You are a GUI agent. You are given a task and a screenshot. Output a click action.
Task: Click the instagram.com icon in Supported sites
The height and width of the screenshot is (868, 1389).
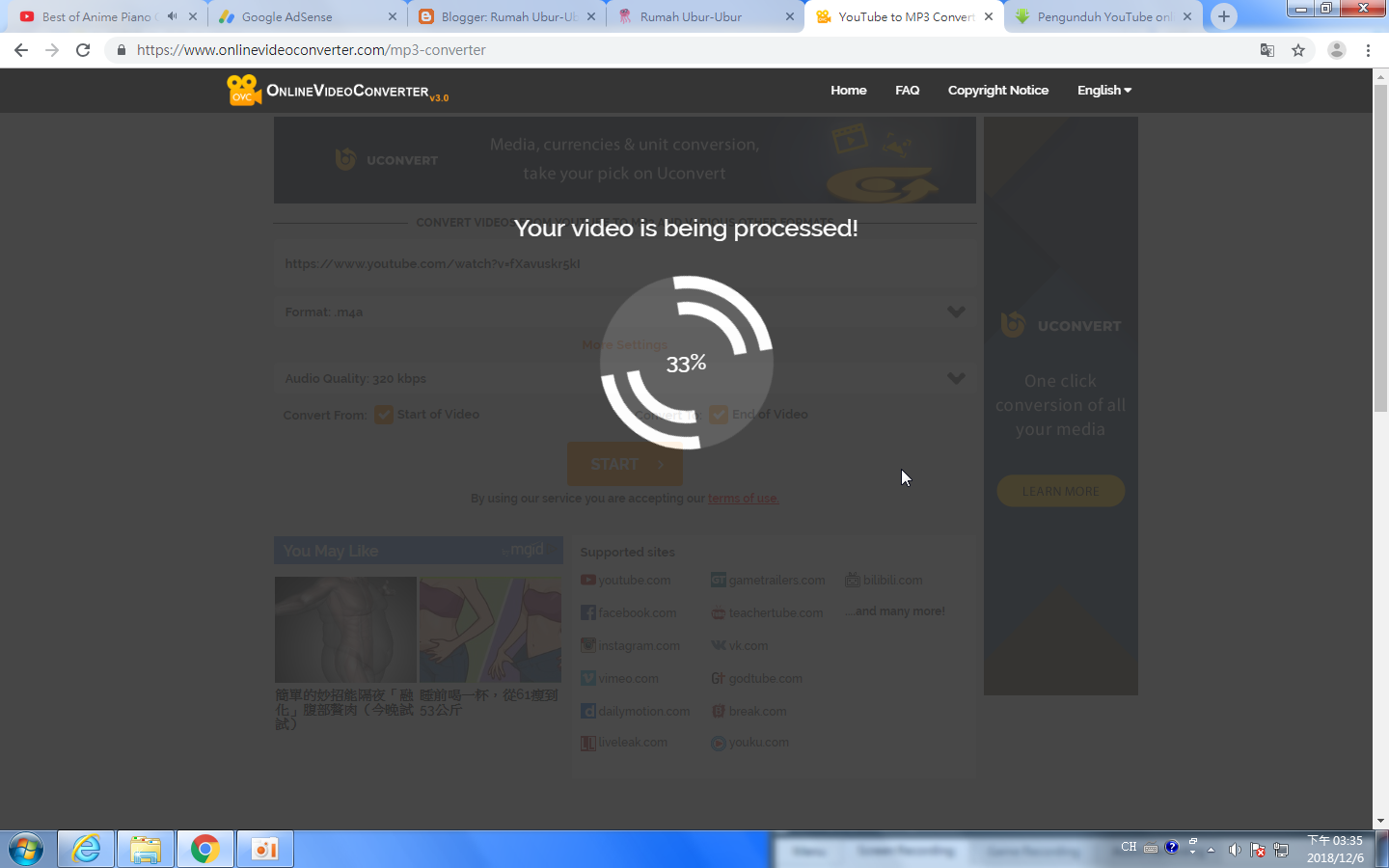pyautogui.click(x=587, y=644)
